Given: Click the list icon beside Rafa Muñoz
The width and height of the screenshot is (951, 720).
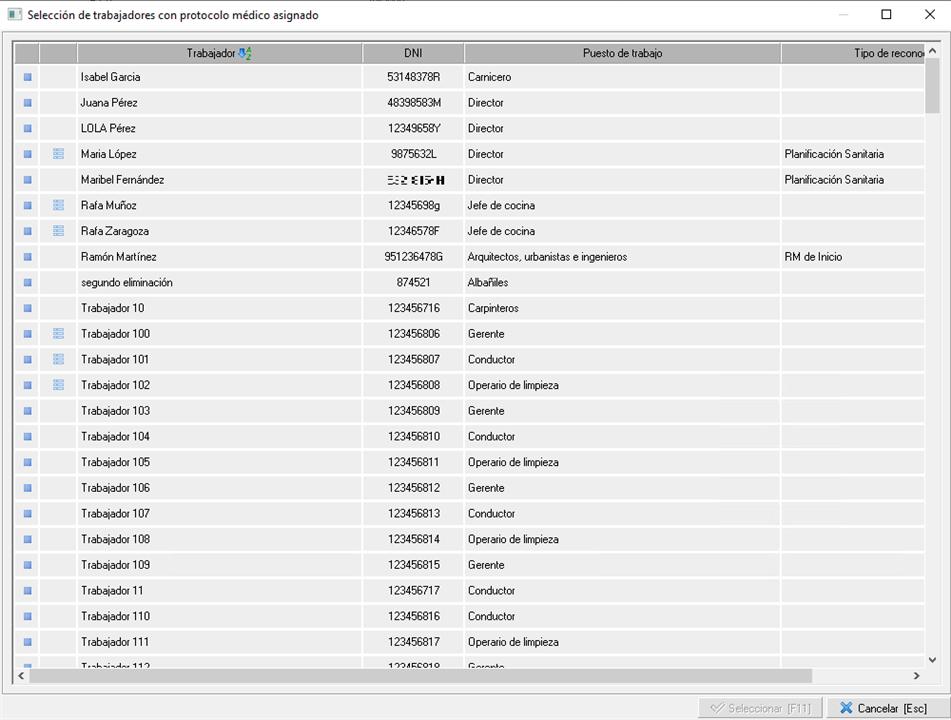Looking at the screenshot, I should point(58,205).
